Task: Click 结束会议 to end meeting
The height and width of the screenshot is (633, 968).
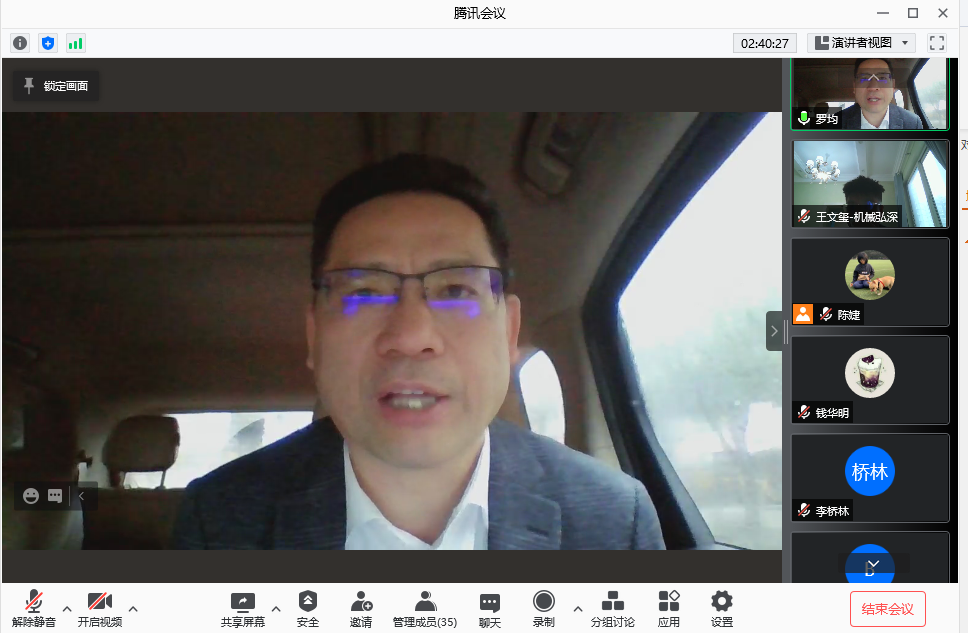Action: click(887, 608)
